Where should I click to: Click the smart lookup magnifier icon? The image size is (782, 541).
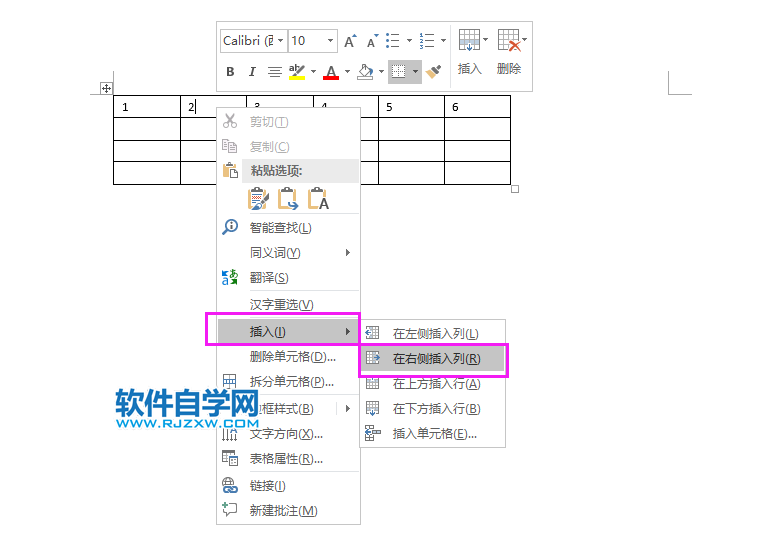point(230,227)
